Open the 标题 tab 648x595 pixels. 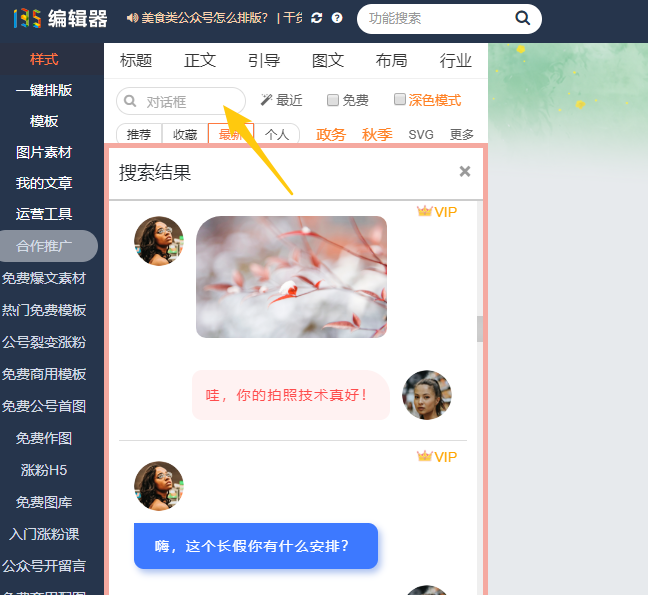pyautogui.click(x=136, y=60)
